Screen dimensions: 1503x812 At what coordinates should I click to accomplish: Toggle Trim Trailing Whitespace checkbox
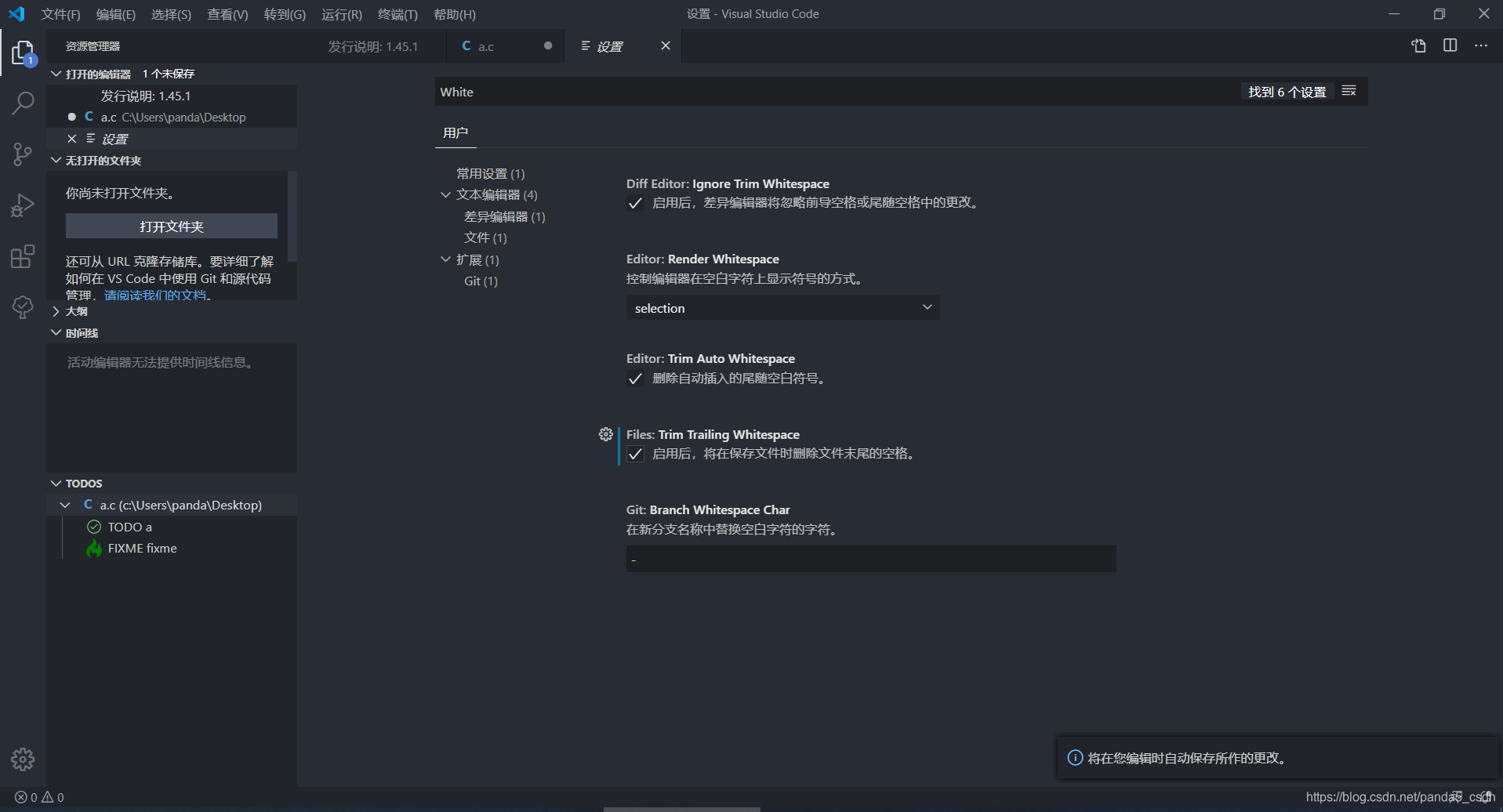pos(635,454)
